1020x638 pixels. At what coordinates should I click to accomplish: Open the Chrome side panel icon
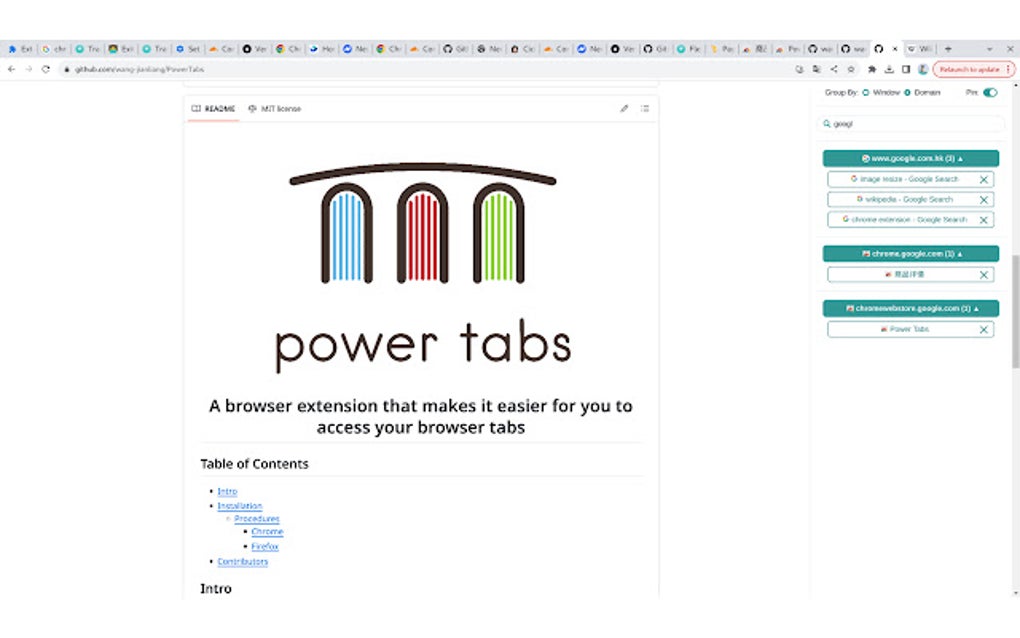tap(906, 69)
